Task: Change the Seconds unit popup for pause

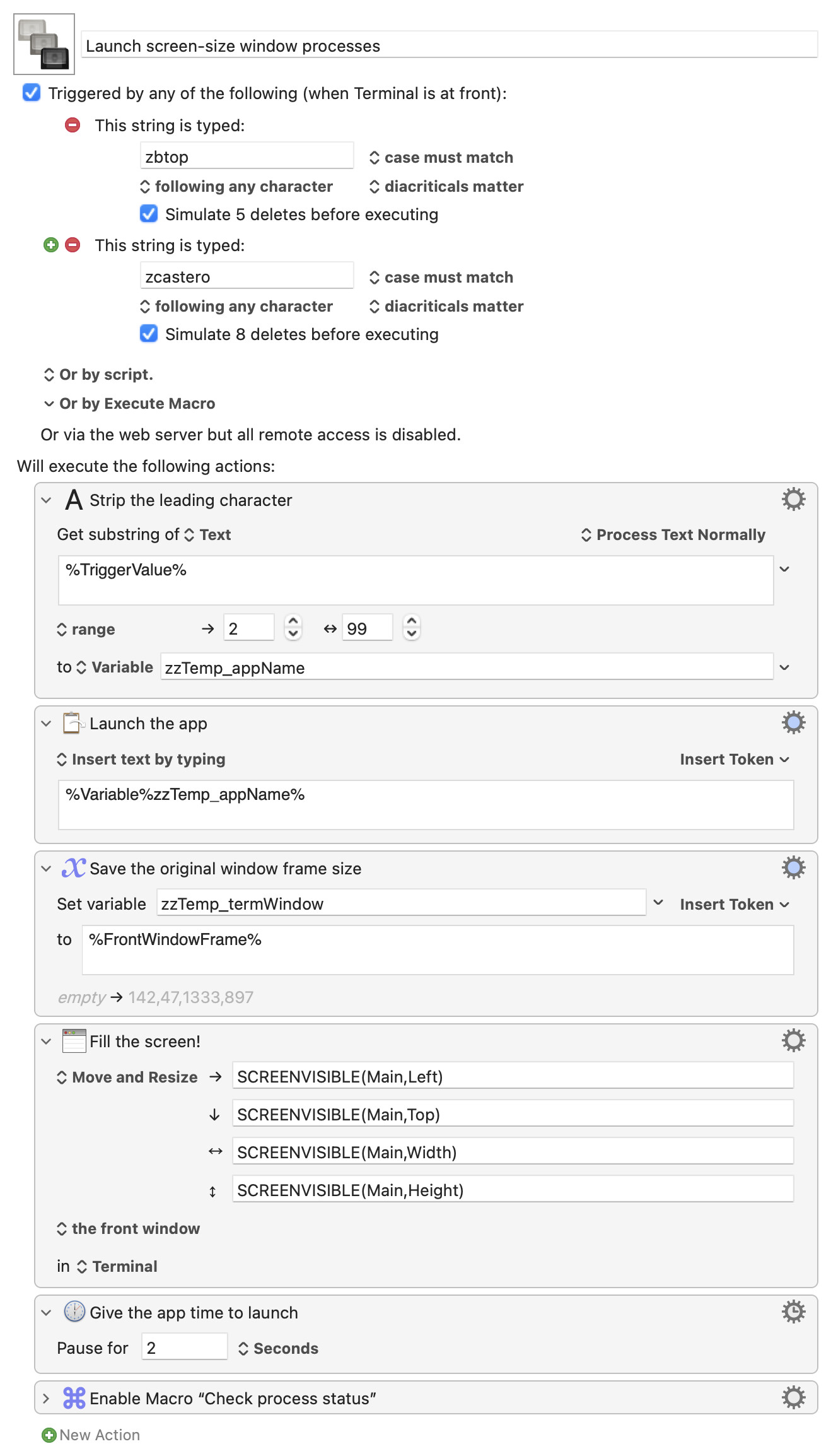Action: (x=278, y=1348)
